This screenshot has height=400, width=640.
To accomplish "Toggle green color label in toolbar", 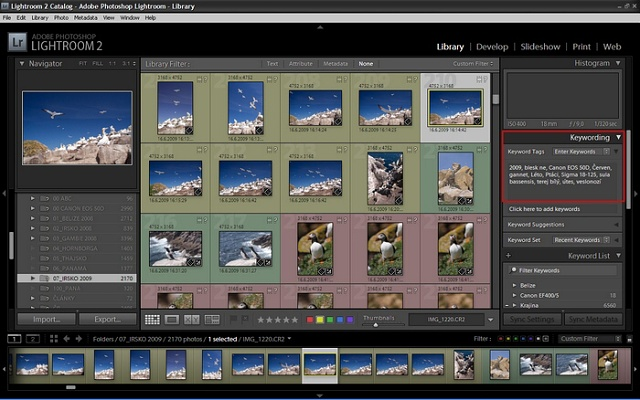I will point(330,320).
